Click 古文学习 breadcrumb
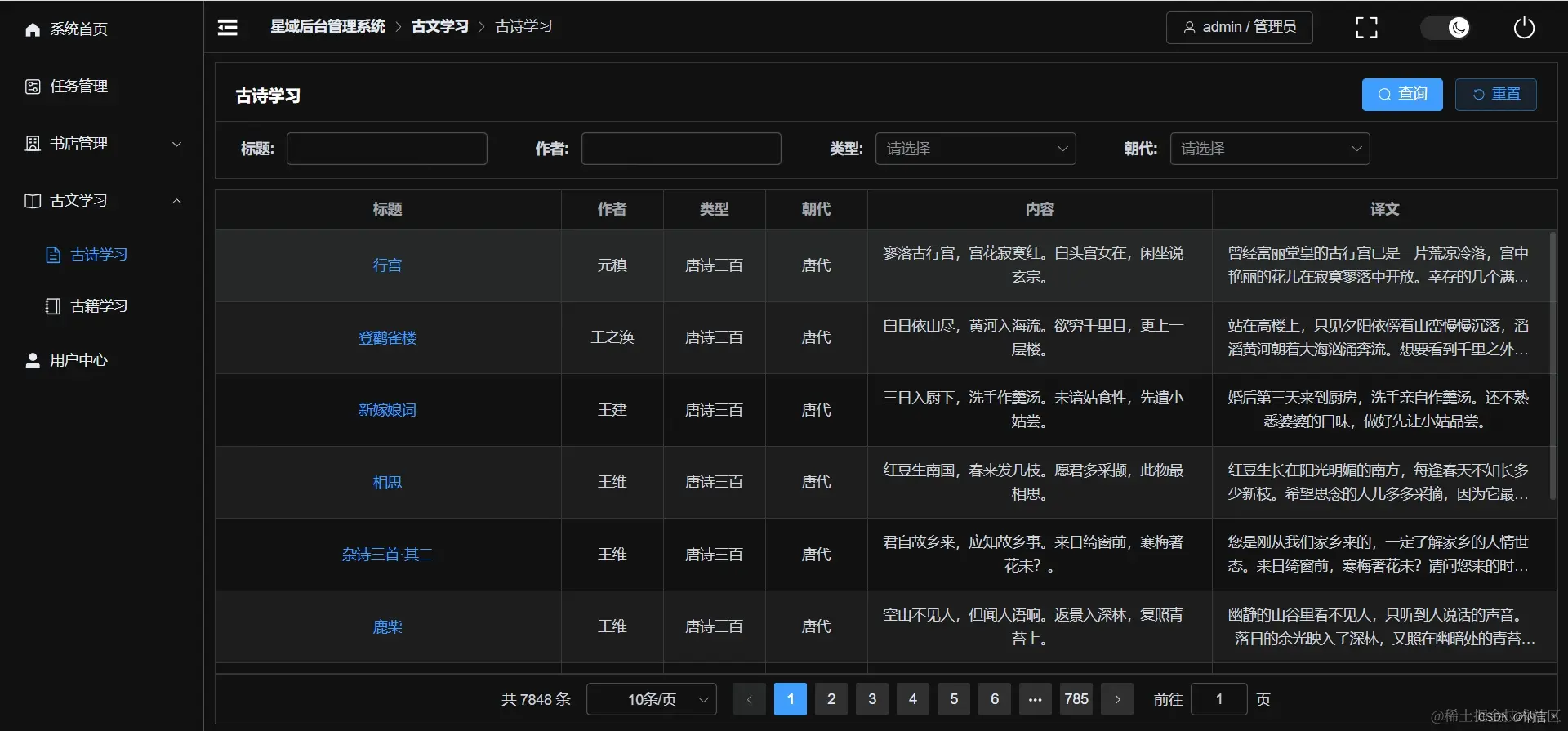1568x731 pixels. pyautogui.click(x=440, y=27)
